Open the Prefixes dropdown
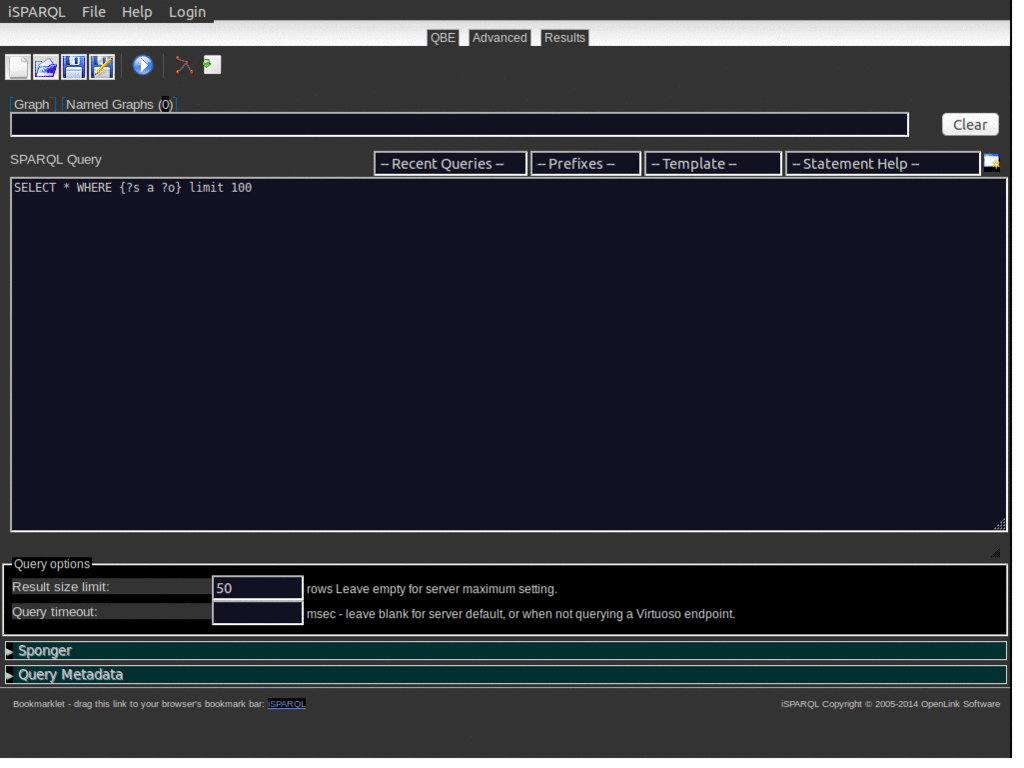The width and height of the screenshot is (1024, 768). pos(586,163)
